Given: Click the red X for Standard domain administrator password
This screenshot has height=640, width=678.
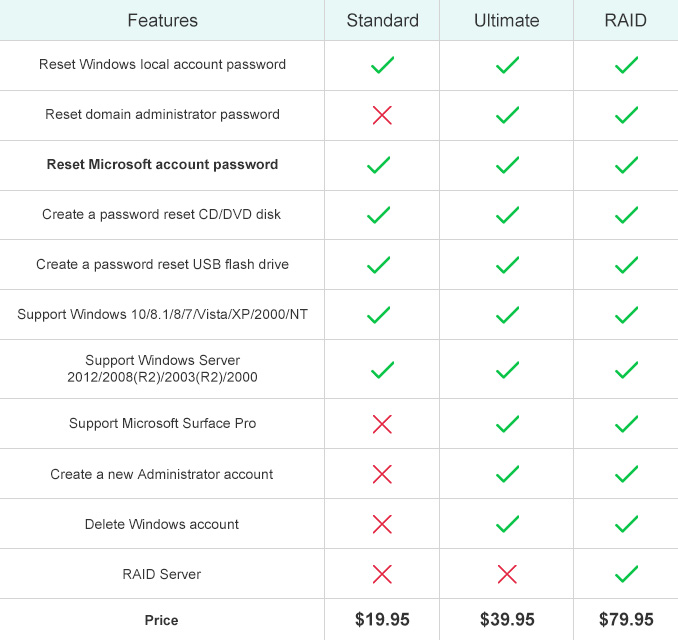Looking at the screenshot, I should [382, 115].
